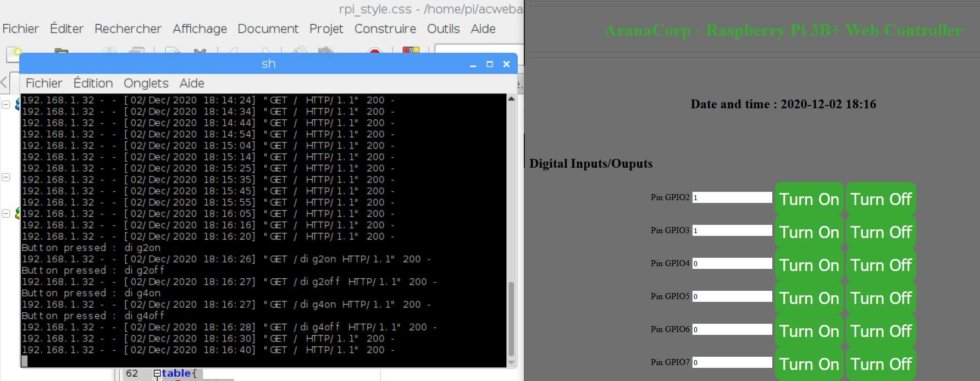Click line number 62 in Geany editor
The height and width of the screenshot is (381, 980).
pyautogui.click(x=132, y=374)
